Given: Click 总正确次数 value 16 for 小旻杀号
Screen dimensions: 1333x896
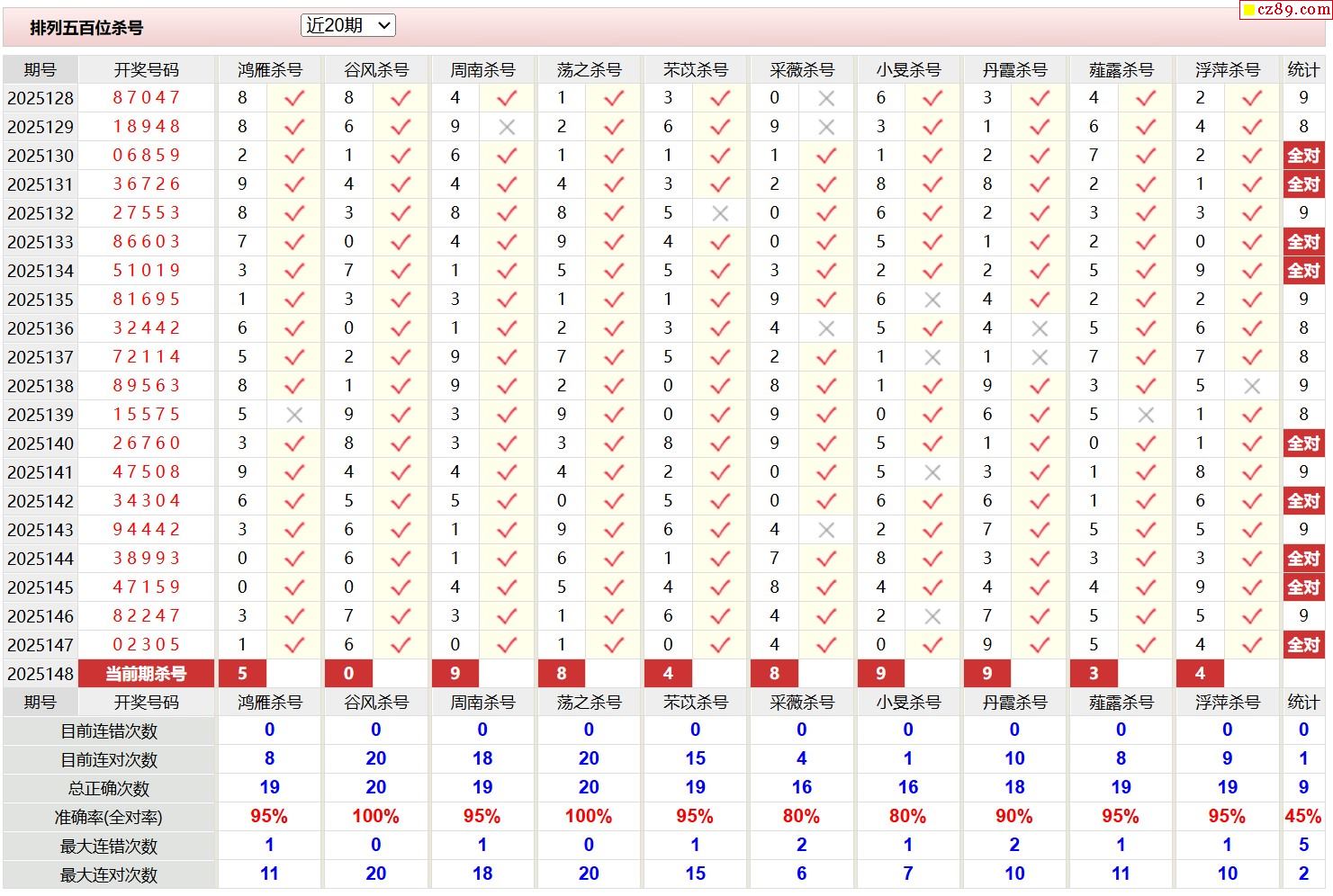Looking at the screenshot, I should (908, 788).
